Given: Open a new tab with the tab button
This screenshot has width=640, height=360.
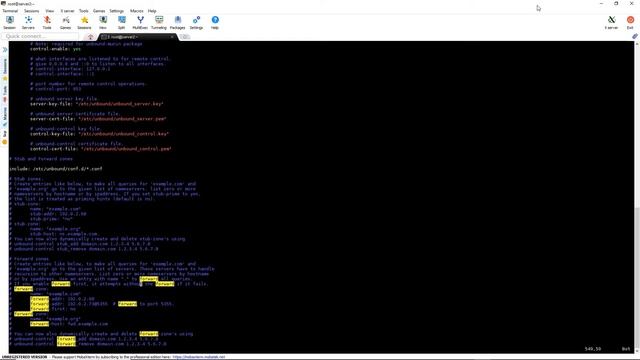Looking at the screenshot, I should [x=185, y=37].
